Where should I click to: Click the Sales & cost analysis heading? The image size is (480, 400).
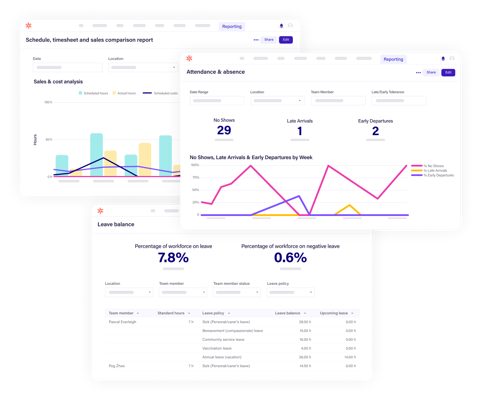[58, 82]
